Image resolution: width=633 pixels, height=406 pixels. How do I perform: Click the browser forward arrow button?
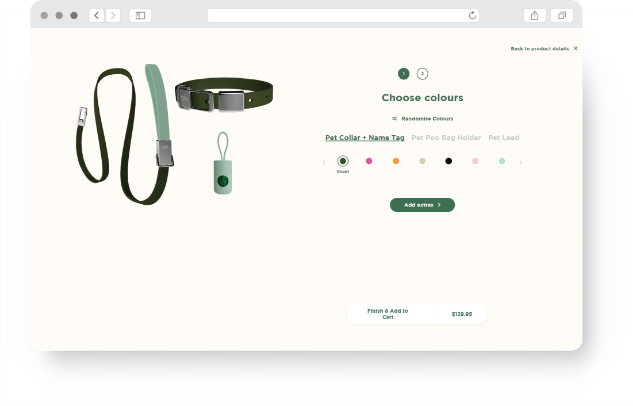pos(113,15)
